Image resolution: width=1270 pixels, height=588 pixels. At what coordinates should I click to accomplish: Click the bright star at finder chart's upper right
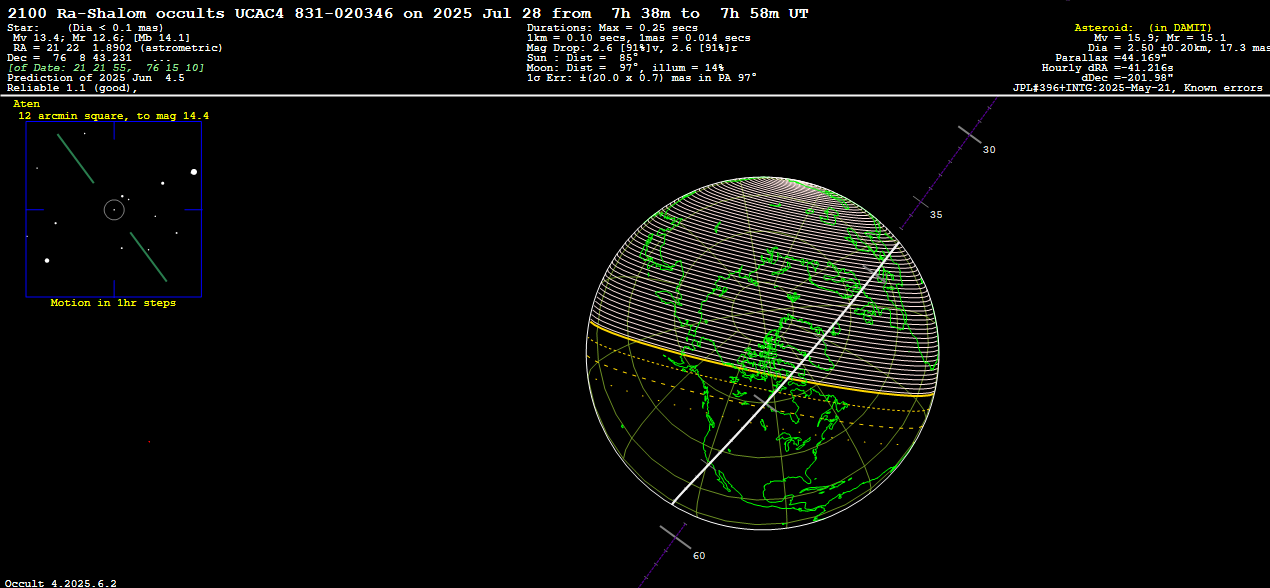click(x=194, y=172)
